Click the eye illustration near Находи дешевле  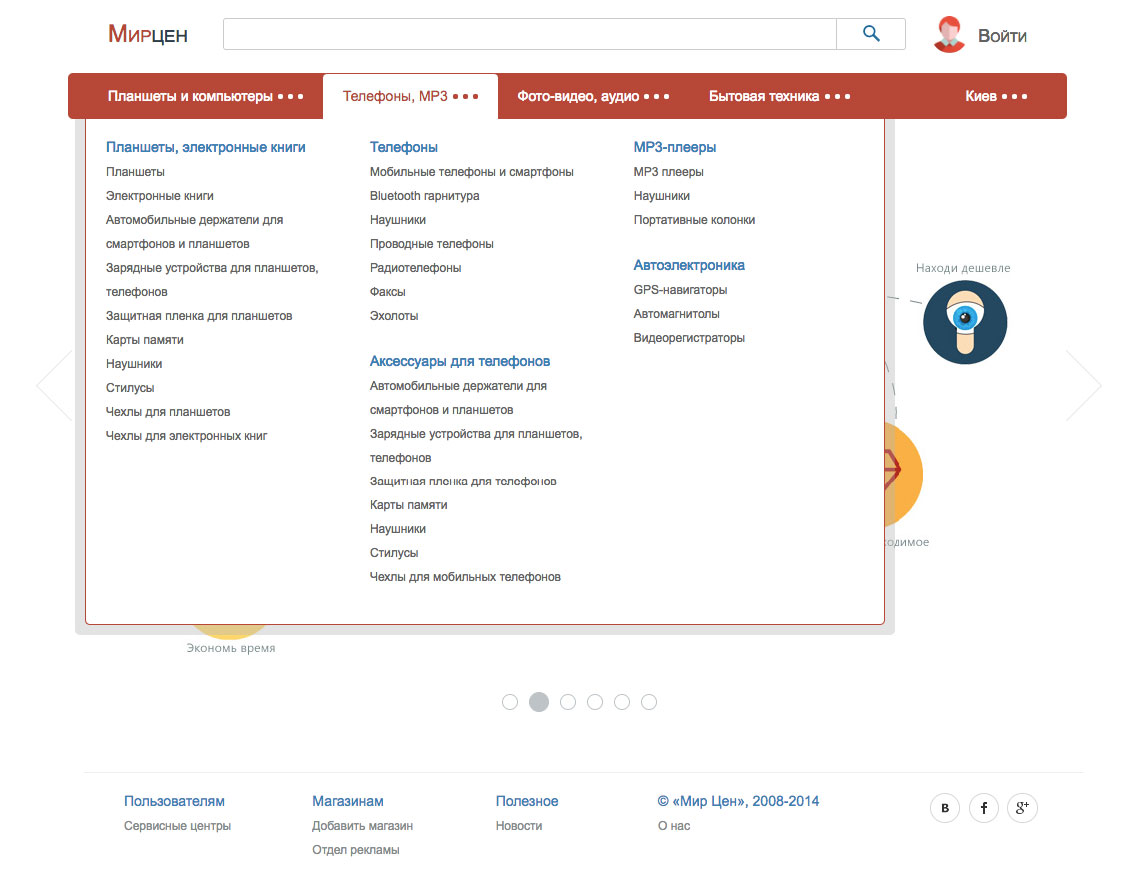pos(964,322)
